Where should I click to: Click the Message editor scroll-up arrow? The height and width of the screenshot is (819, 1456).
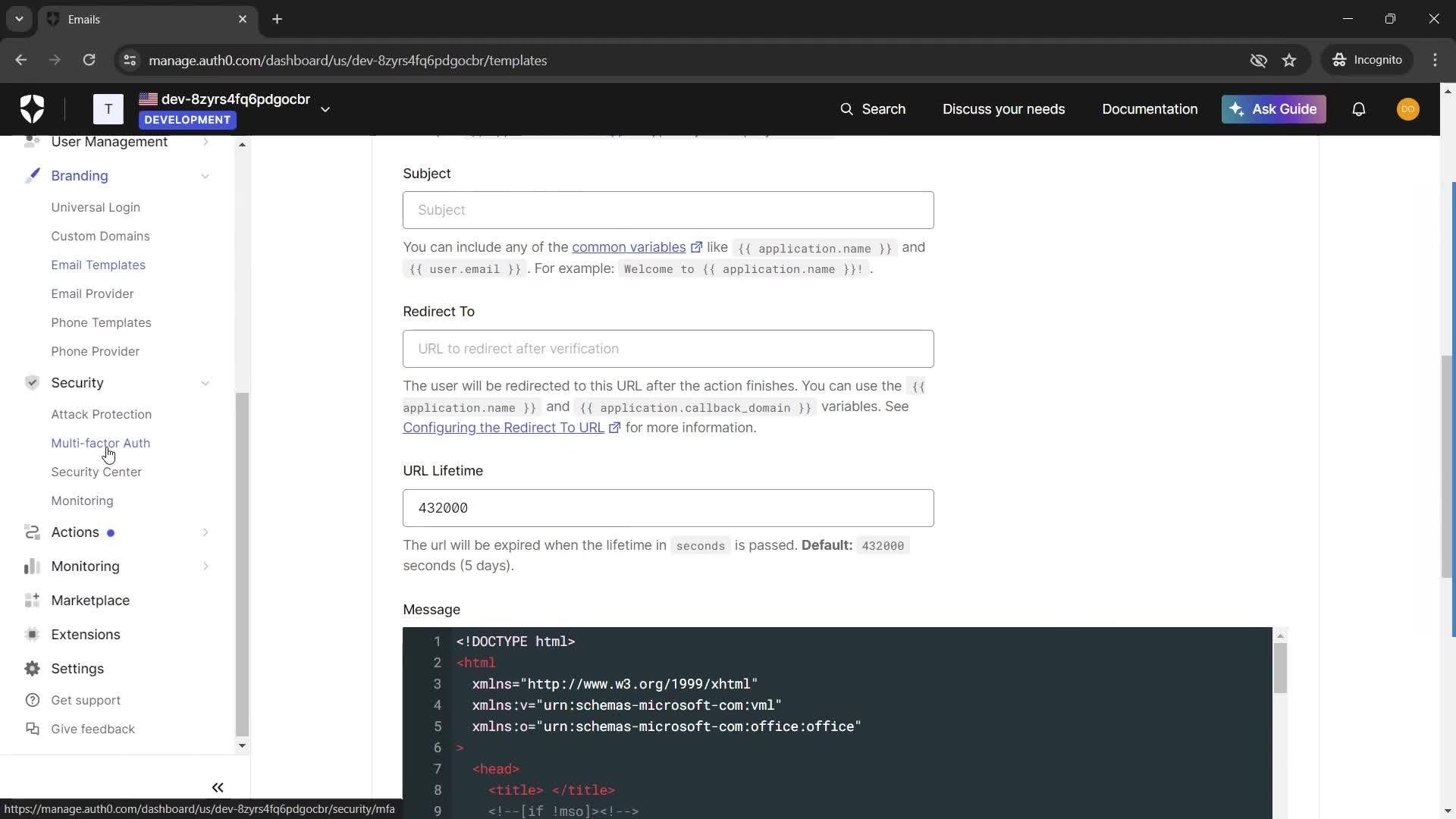point(1280,635)
